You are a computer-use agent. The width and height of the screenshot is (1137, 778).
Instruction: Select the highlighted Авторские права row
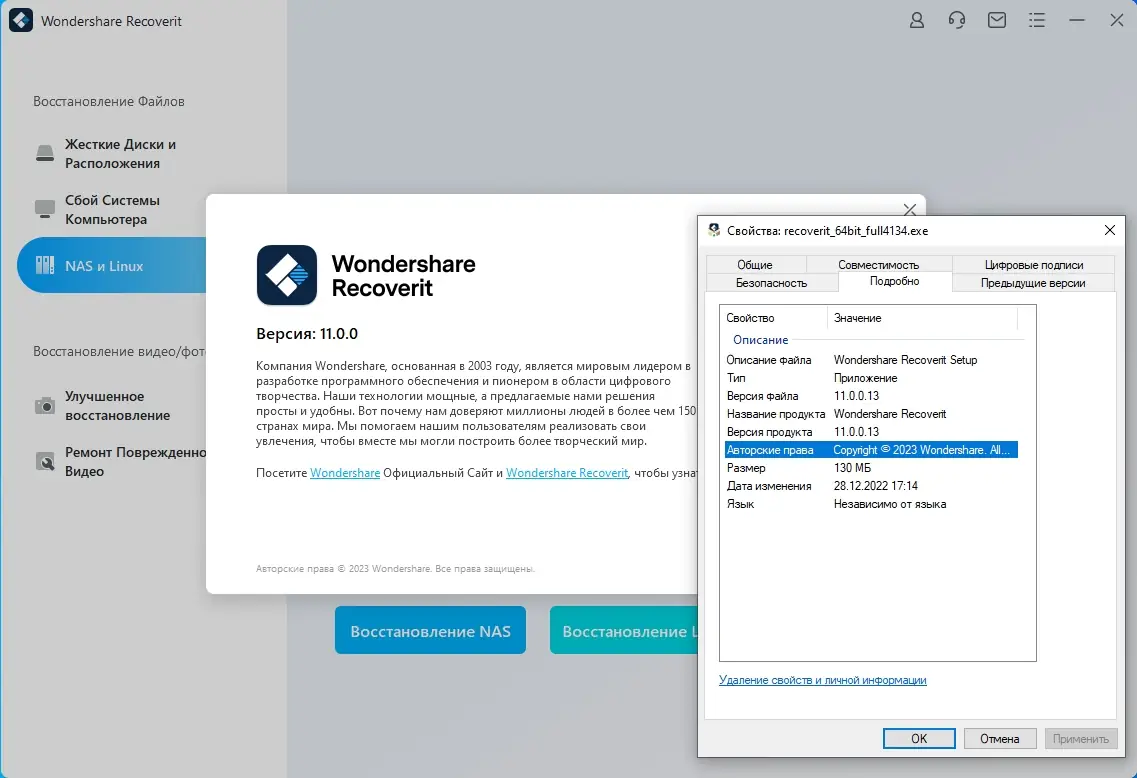pos(871,450)
